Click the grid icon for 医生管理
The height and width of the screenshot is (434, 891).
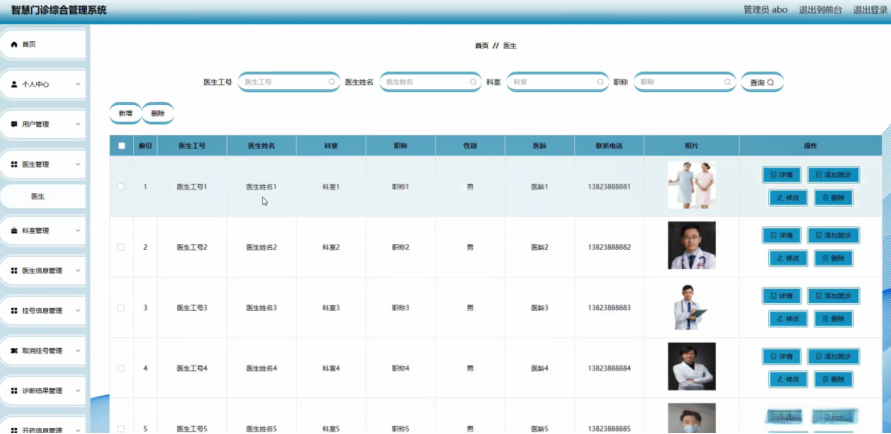(14, 164)
